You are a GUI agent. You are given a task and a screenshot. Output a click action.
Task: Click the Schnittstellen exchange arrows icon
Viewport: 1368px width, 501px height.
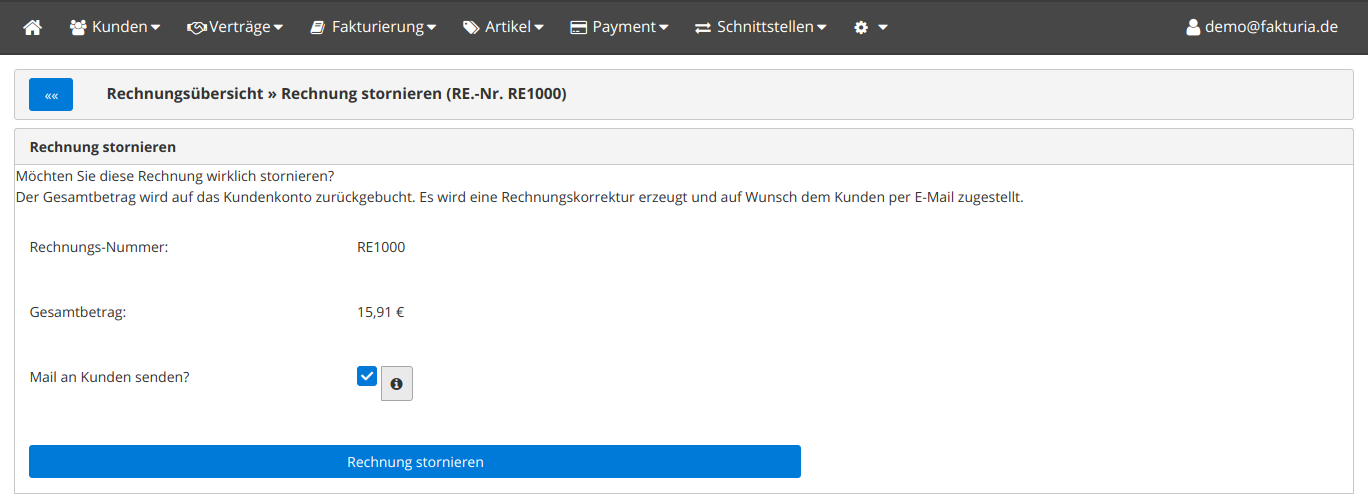703,28
